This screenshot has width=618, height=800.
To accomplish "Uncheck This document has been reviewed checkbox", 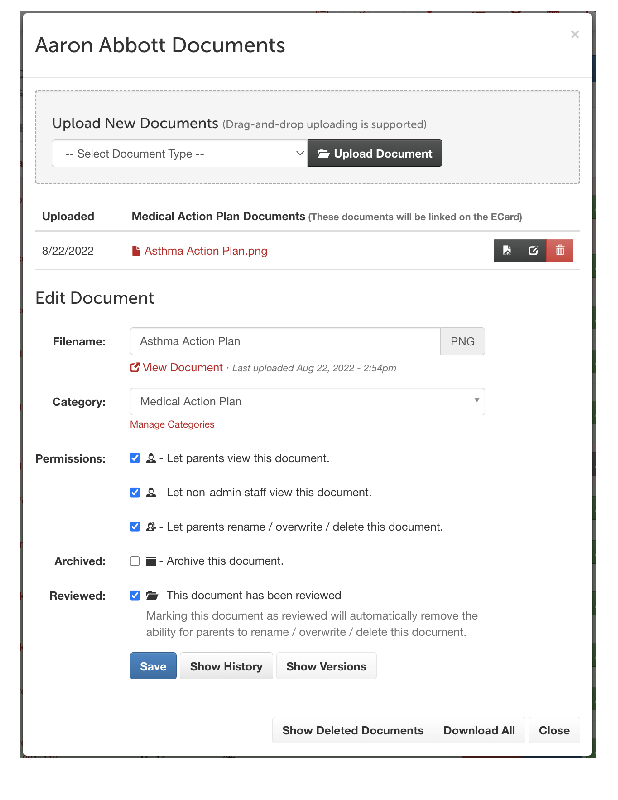I will pos(135,595).
